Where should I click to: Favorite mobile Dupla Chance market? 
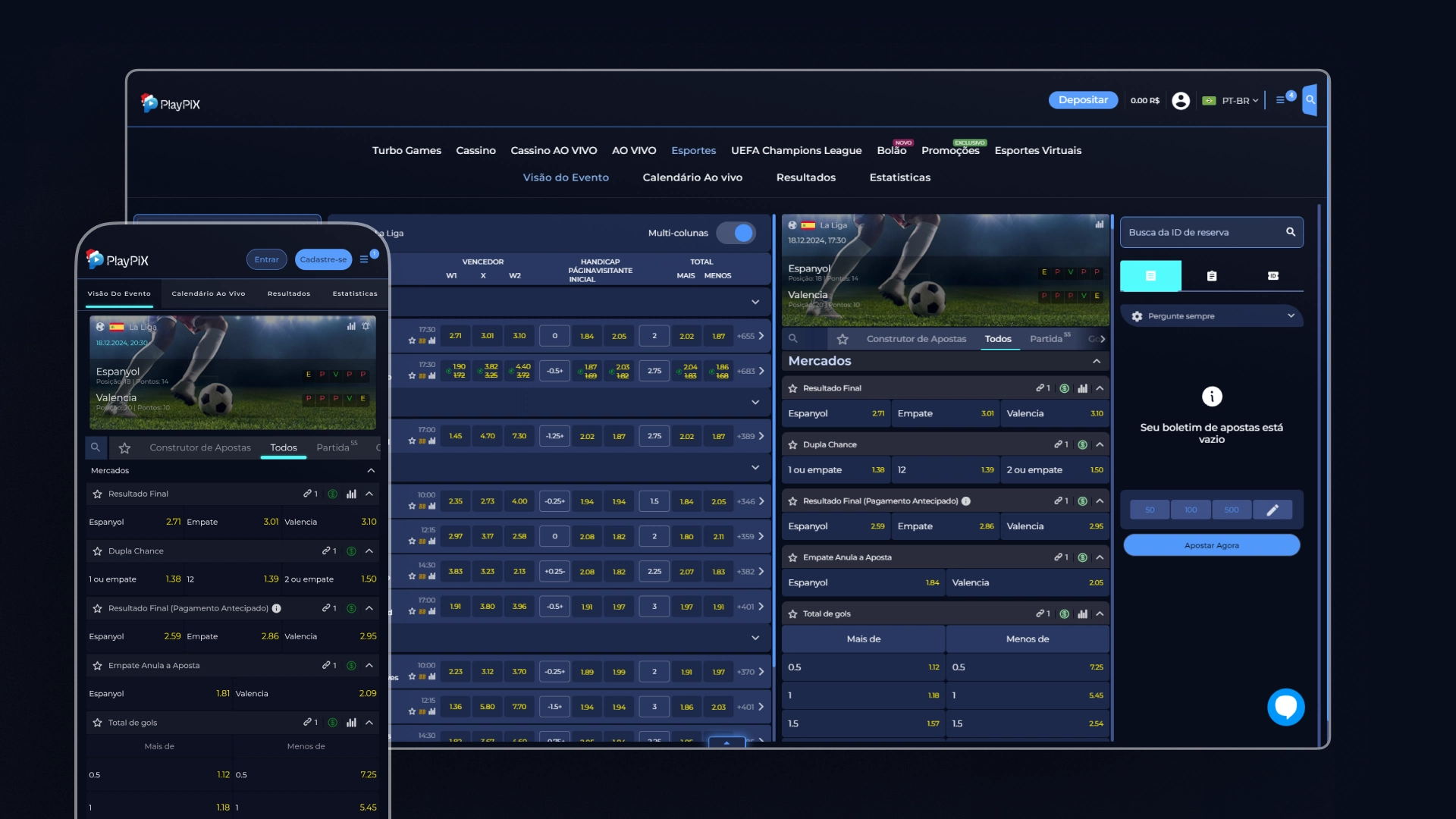[x=97, y=551]
